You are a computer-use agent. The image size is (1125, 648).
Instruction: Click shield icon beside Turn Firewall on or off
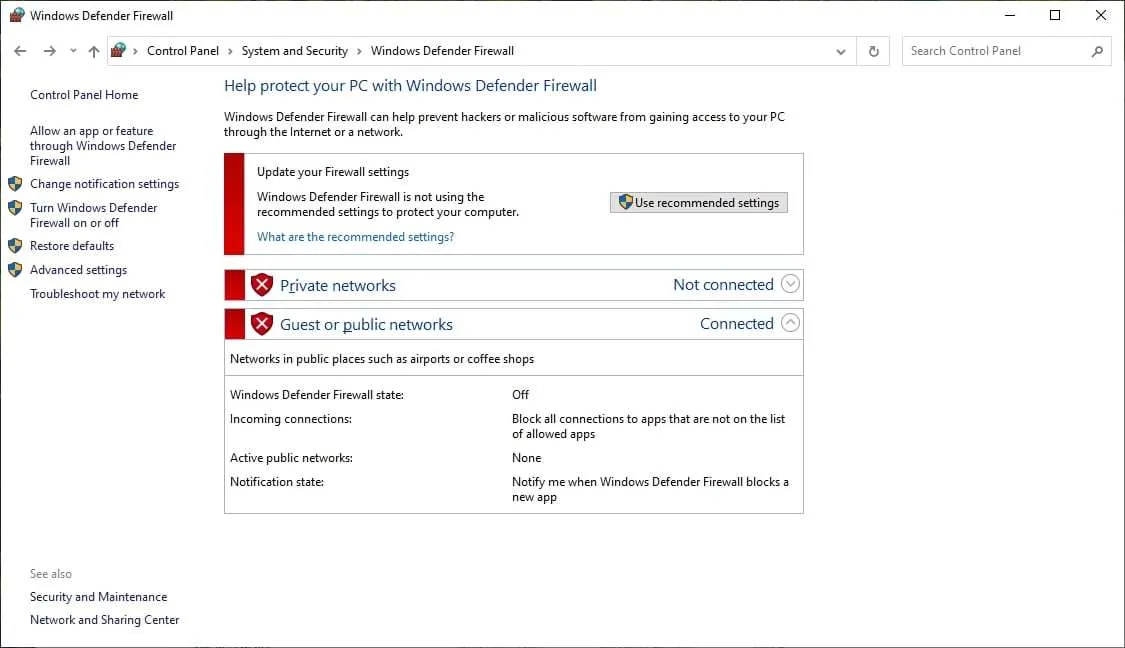point(15,208)
